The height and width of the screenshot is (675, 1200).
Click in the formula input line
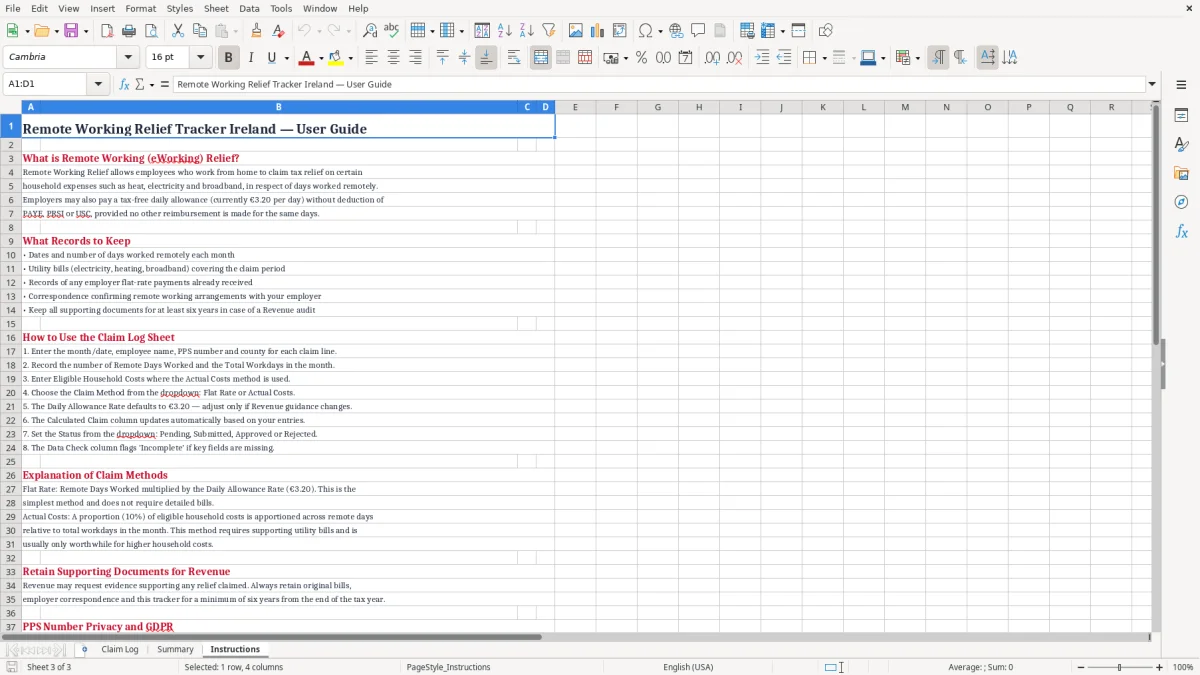pyautogui.click(x=659, y=84)
